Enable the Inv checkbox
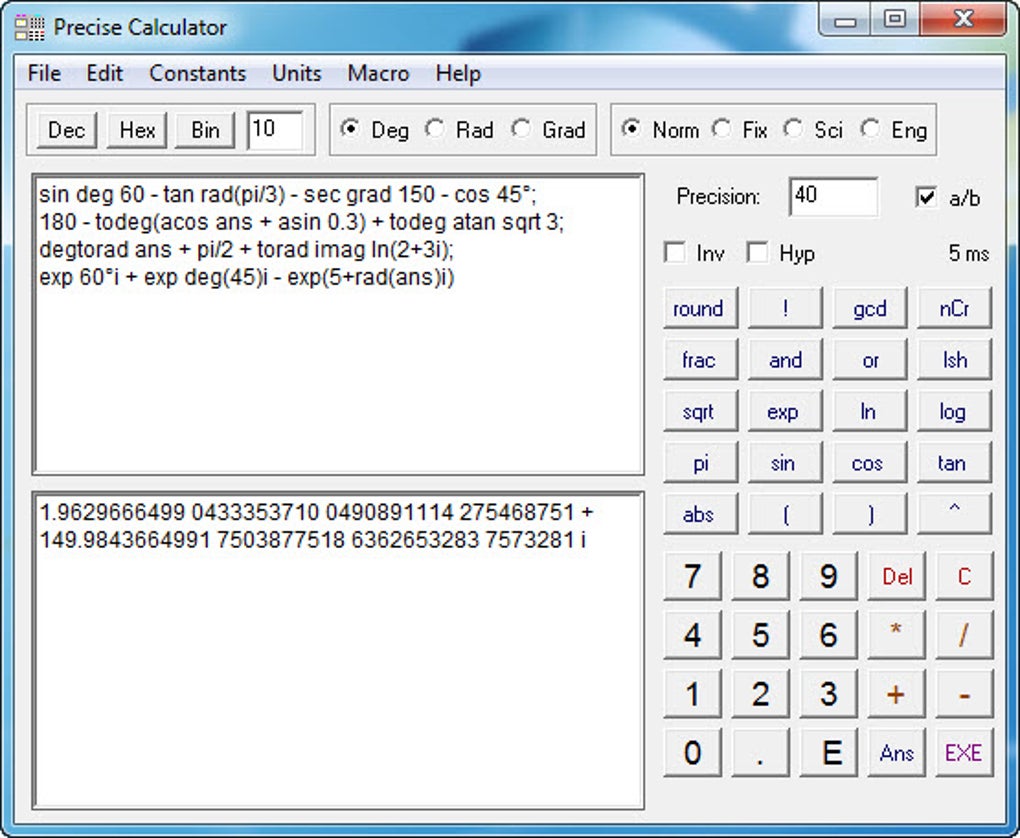 695,253
